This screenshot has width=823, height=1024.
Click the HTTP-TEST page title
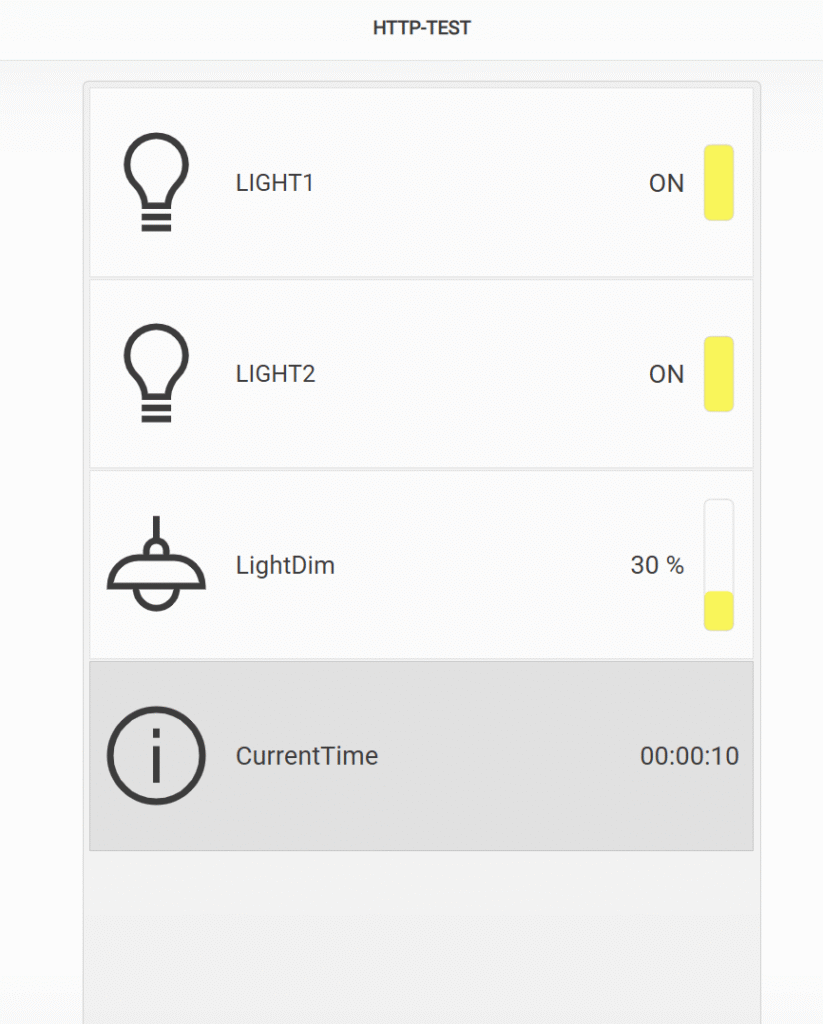pos(421,28)
